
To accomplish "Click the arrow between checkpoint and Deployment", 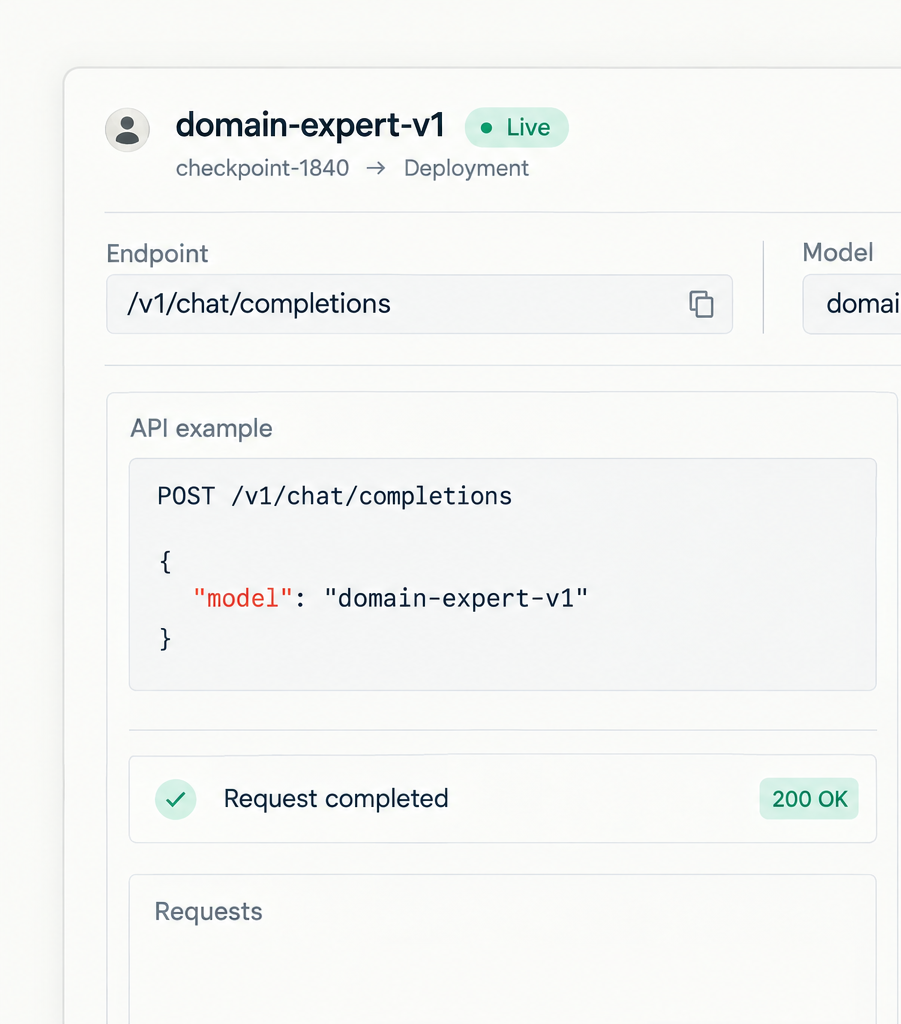I will click(x=376, y=168).
